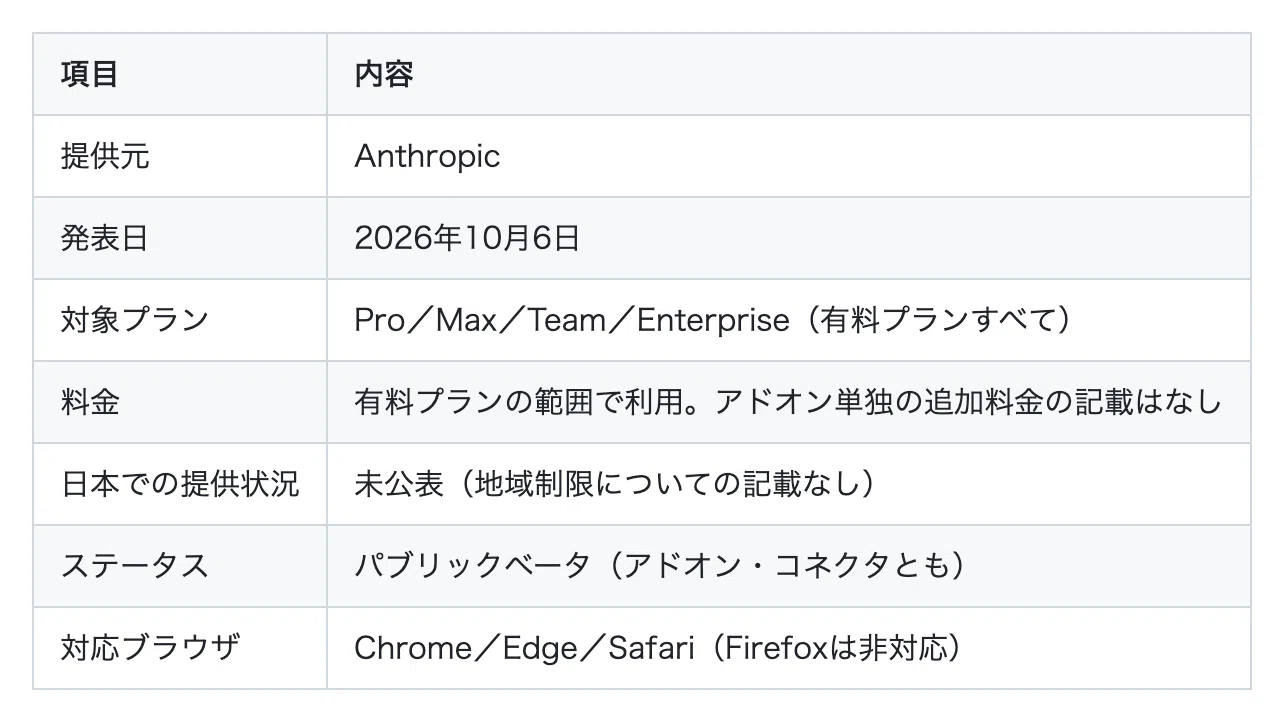The height and width of the screenshot is (722, 1284).
Task: Click the アドオン・コネクタとも parenthetical text
Action: coord(785,567)
